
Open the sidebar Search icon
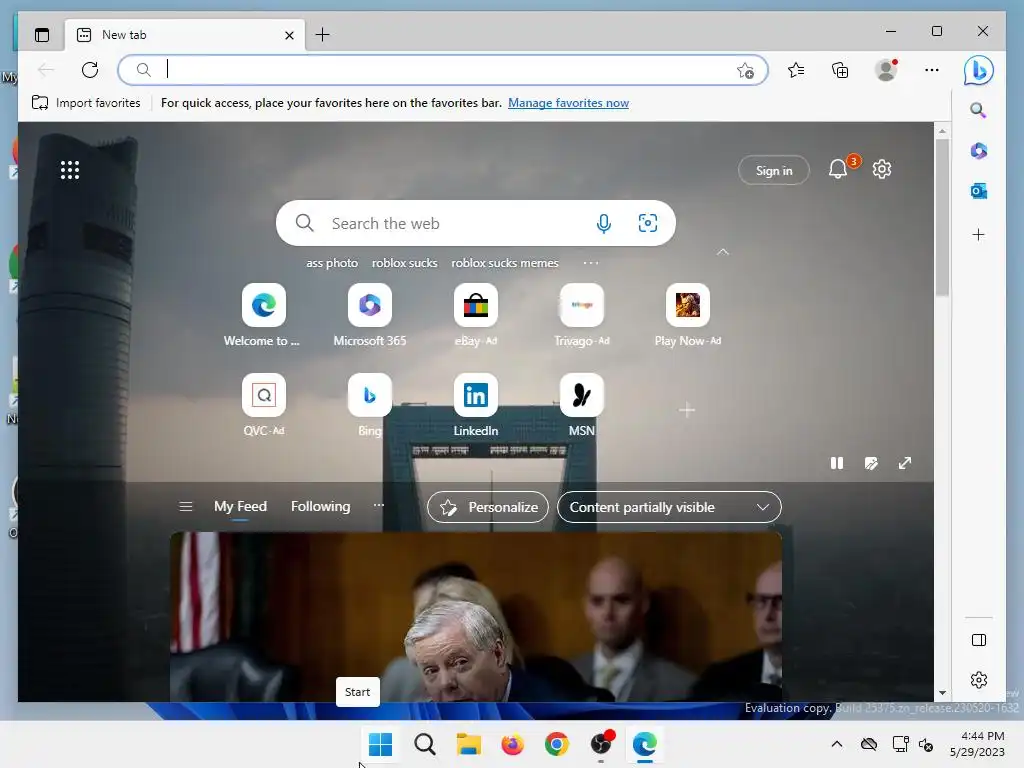(978, 110)
